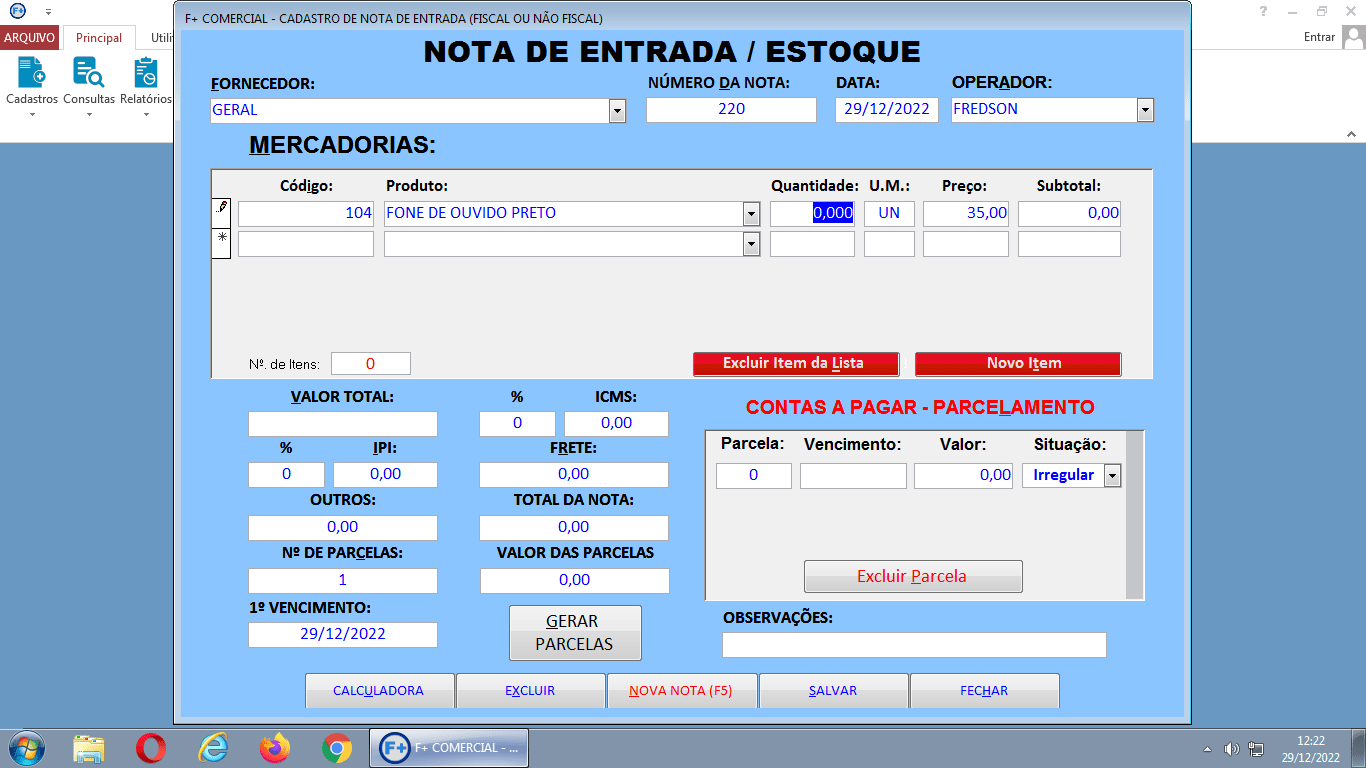Click the Número da Nota field 220
The height and width of the screenshot is (768, 1366).
[x=731, y=110]
